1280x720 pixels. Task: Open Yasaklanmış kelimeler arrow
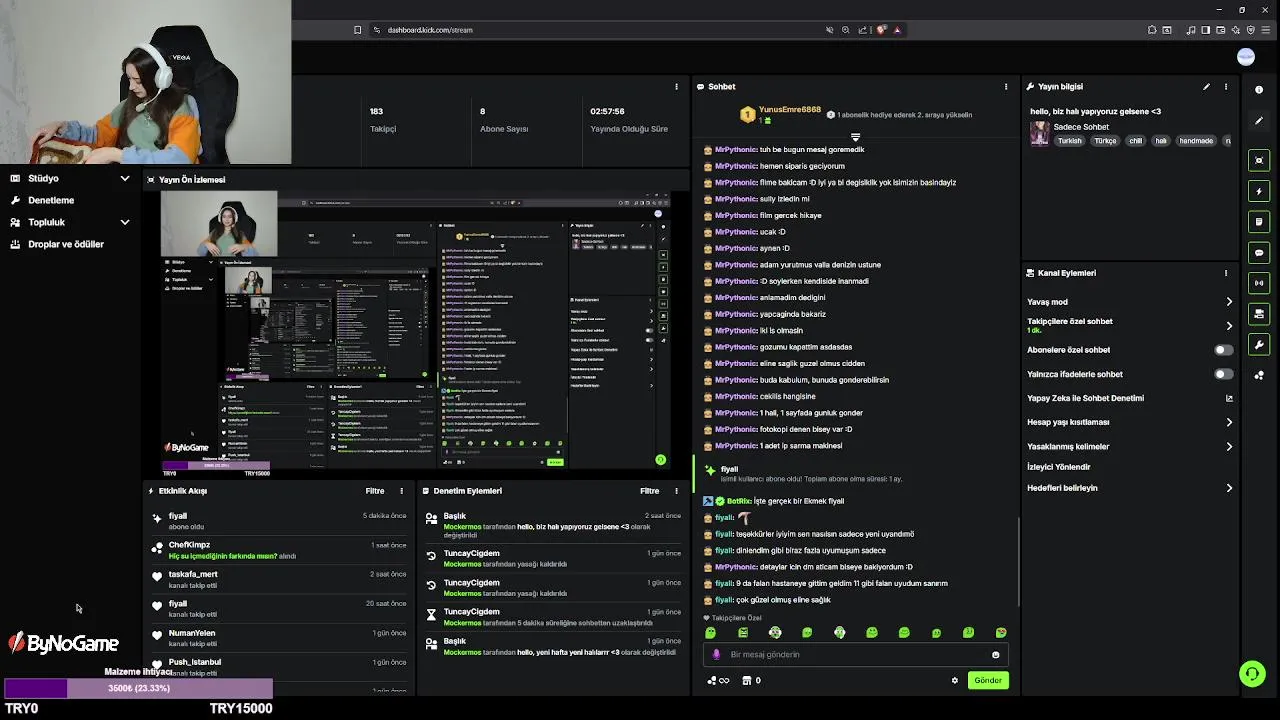point(1229,447)
